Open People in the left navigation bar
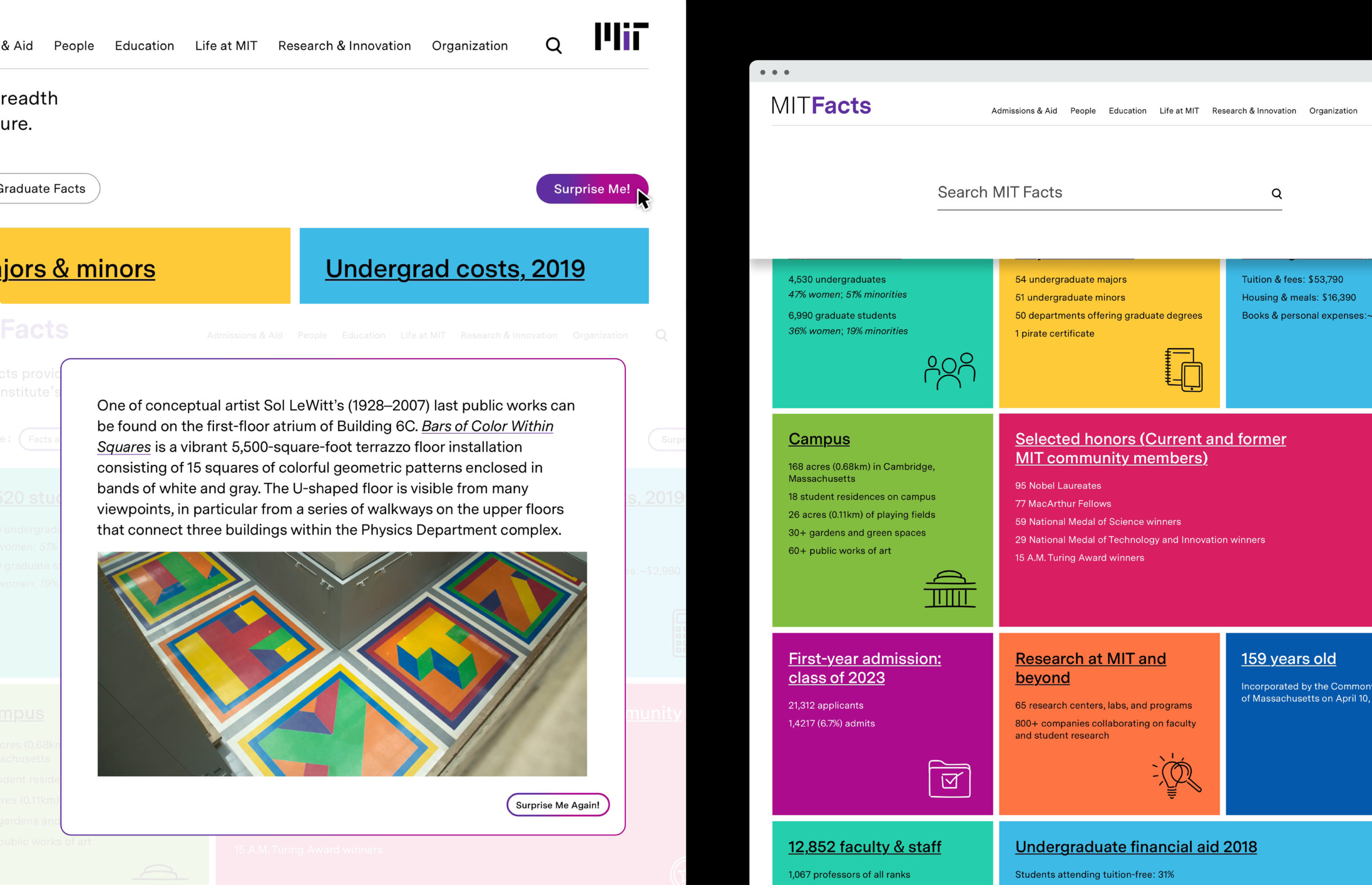This screenshot has width=1372, height=885. (74, 46)
